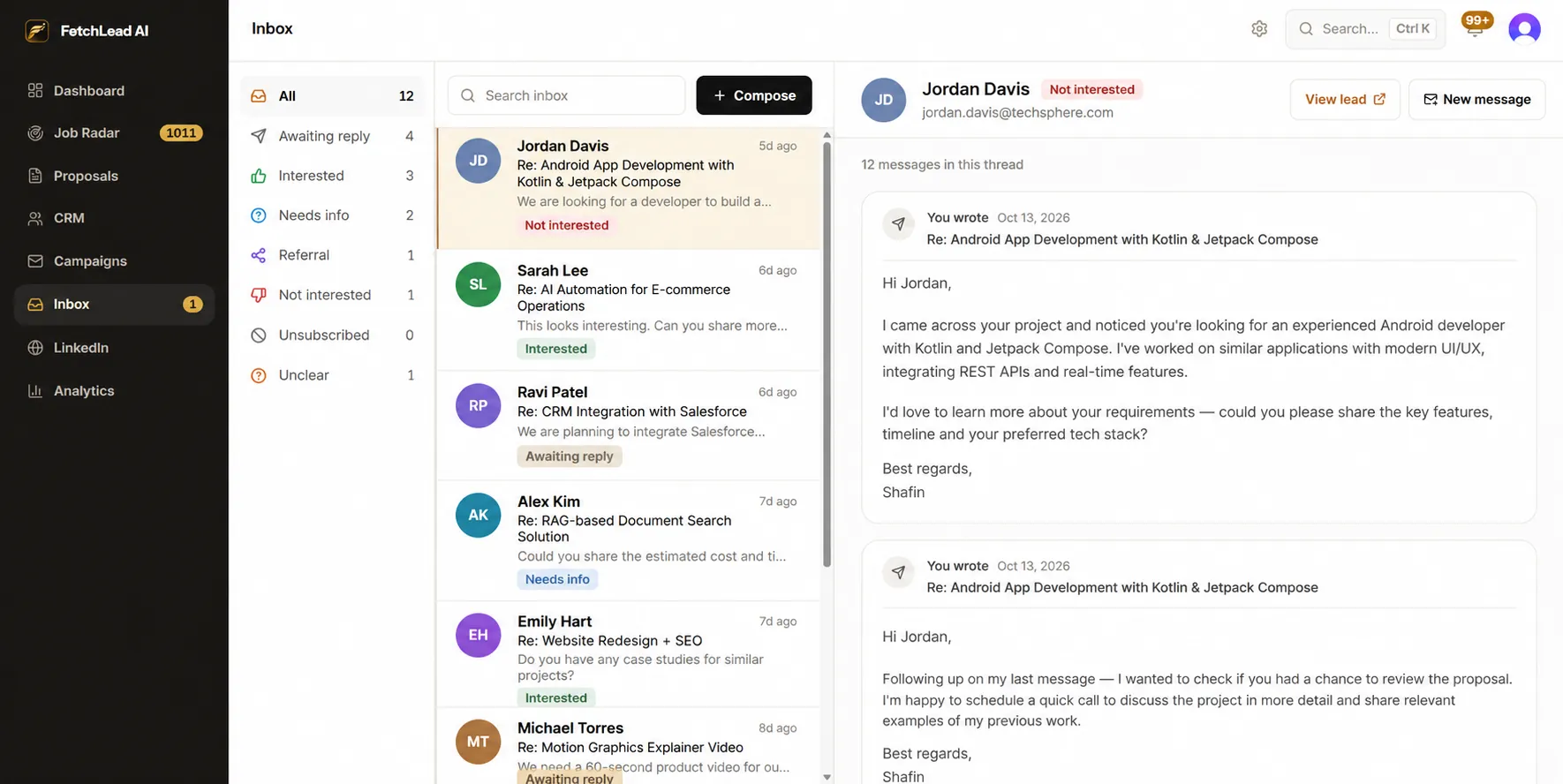Image resolution: width=1563 pixels, height=784 pixels.
Task: Click the Job Radar target icon
Action: (x=35, y=133)
